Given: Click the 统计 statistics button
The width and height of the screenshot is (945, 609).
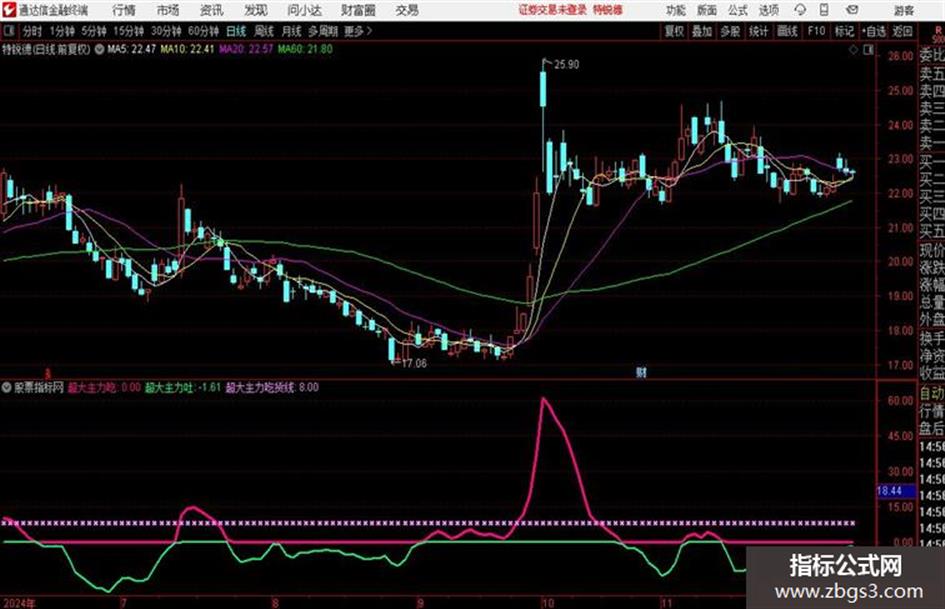Looking at the screenshot, I should 758,31.
